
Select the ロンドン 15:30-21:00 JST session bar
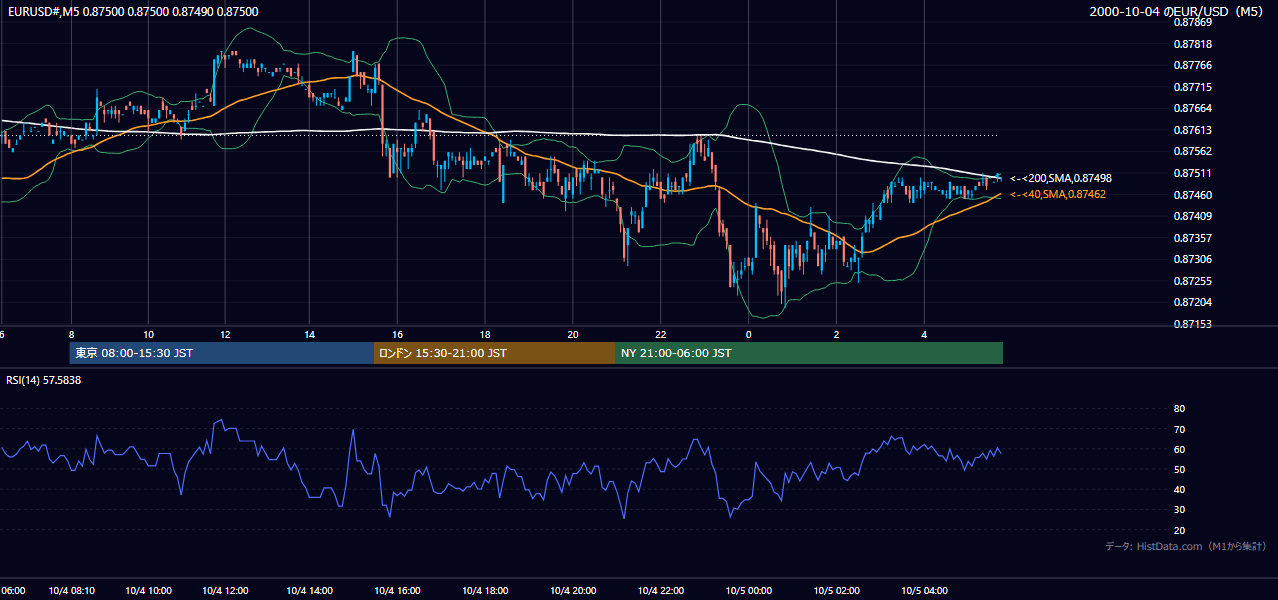point(494,353)
